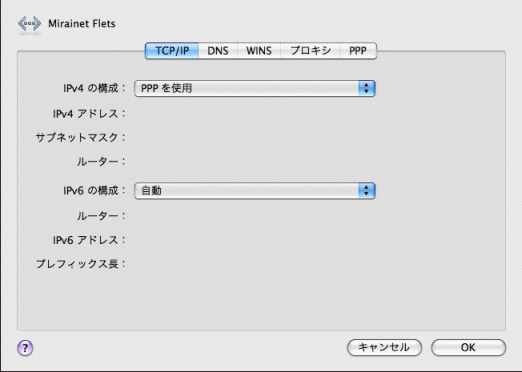Image resolution: width=522 pixels, height=372 pixels.
Task: Click the IPv4 アドレス label
Action: click(89, 114)
